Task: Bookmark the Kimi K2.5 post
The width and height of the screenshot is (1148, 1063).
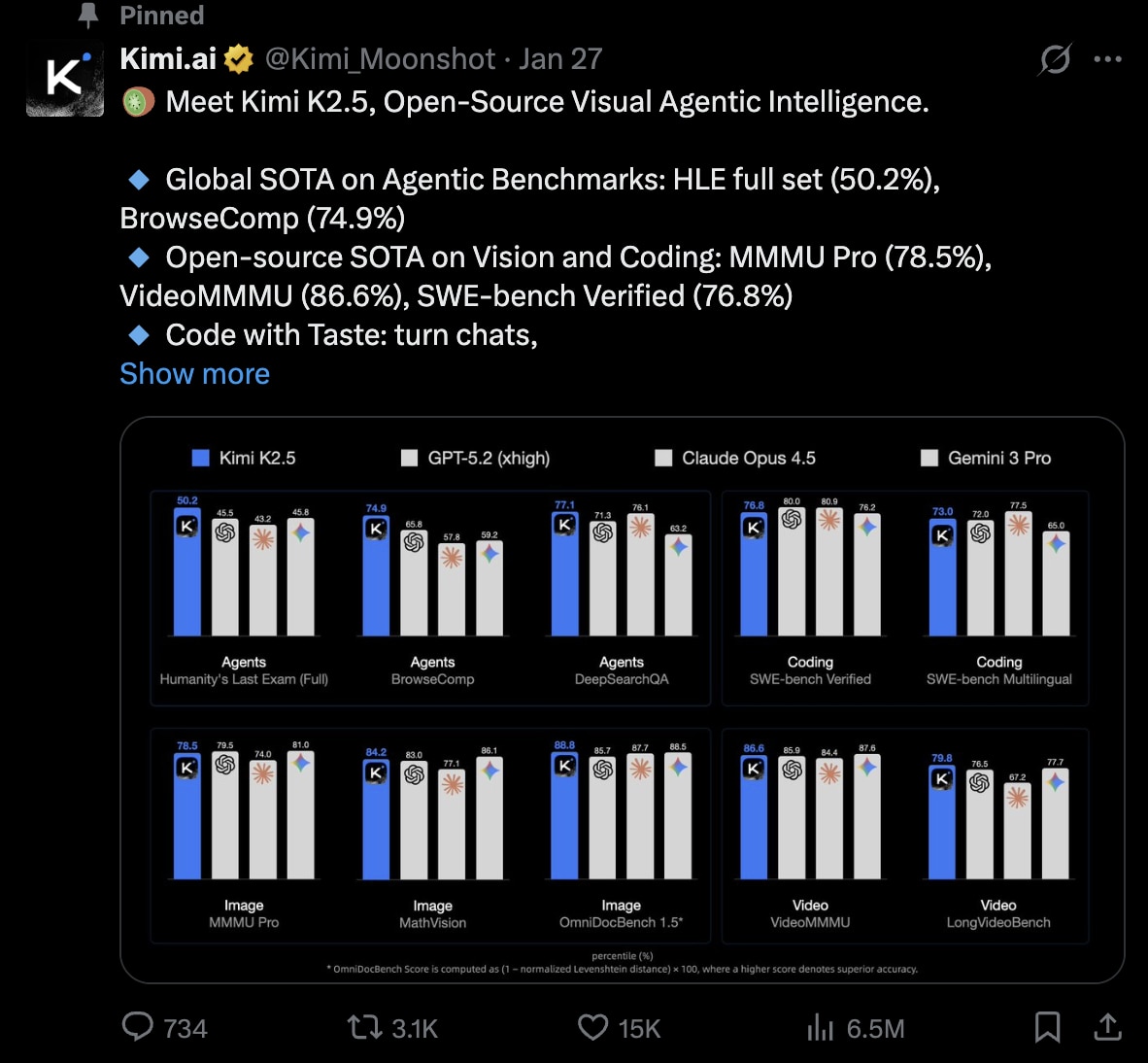Action: click(1047, 1027)
